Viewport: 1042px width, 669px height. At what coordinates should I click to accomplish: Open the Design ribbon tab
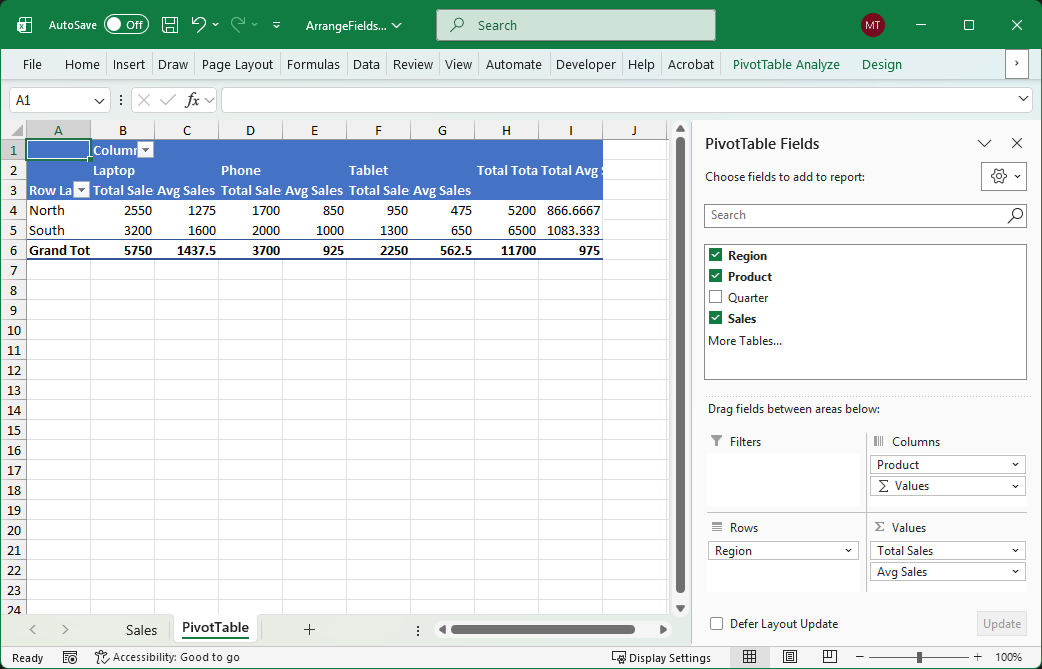[x=882, y=64]
